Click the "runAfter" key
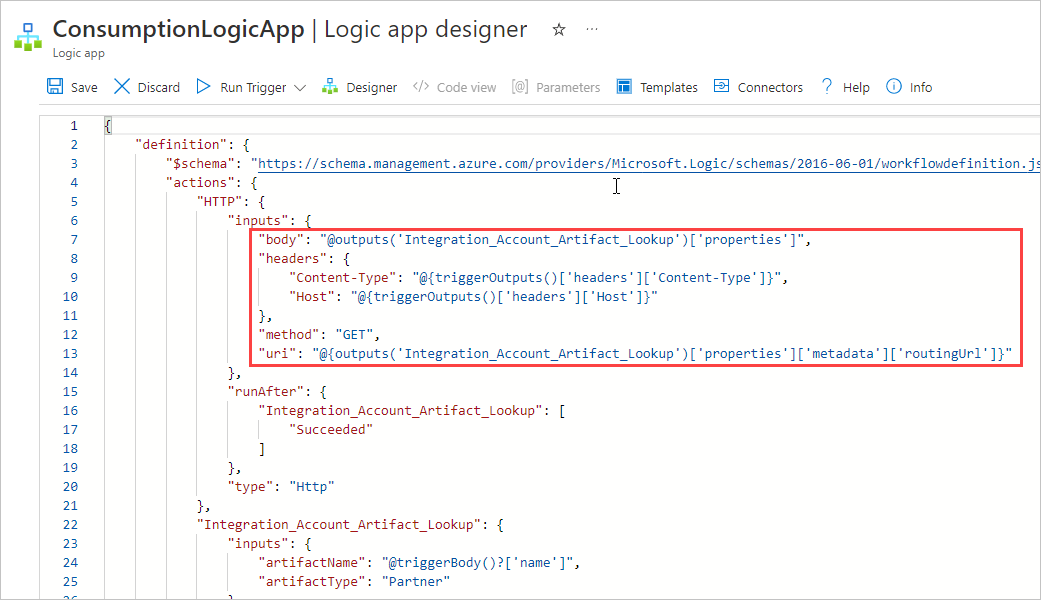Image resolution: width=1041 pixels, height=600 pixels. [x=266, y=392]
